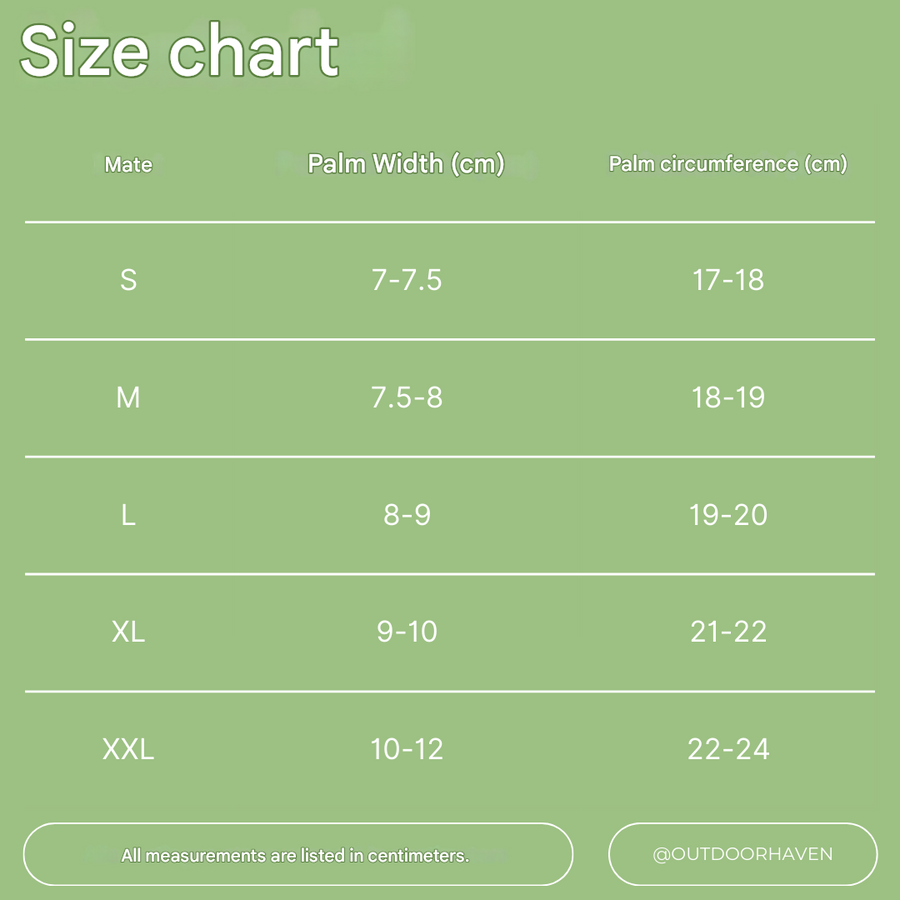
Task: Click the 22-24 circumference value
Action: (728, 749)
